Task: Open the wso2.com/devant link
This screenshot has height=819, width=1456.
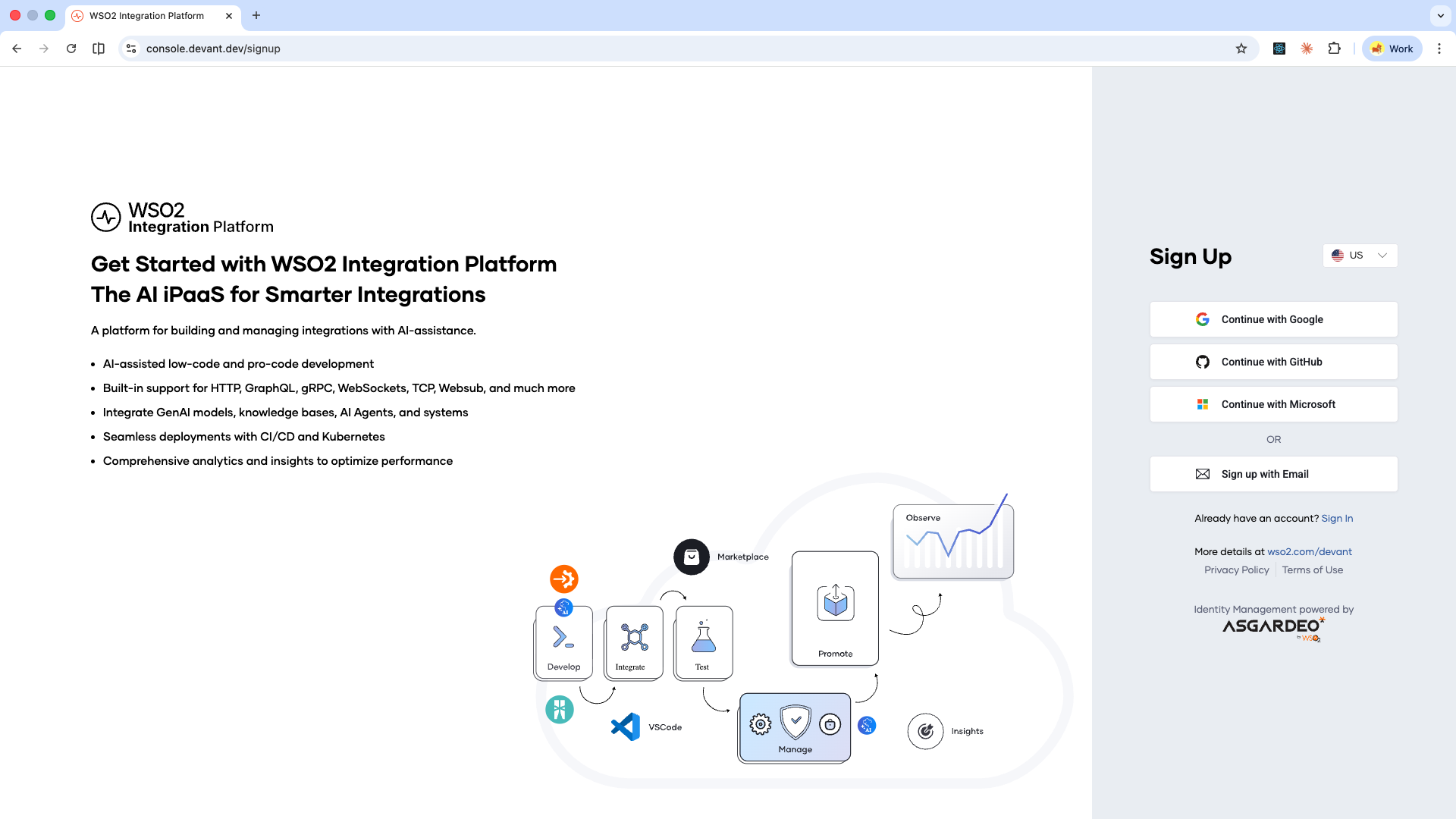Action: tap(1310, 552)
